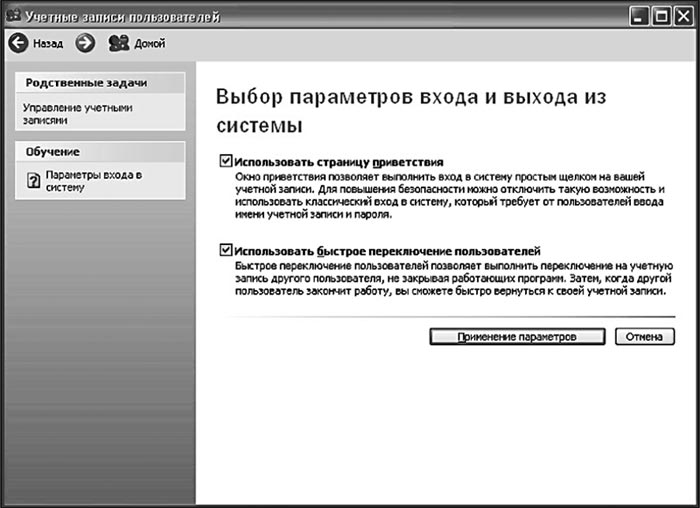
Task: Click the Назад label in toolbar
Action: click(x=48, y=44)
